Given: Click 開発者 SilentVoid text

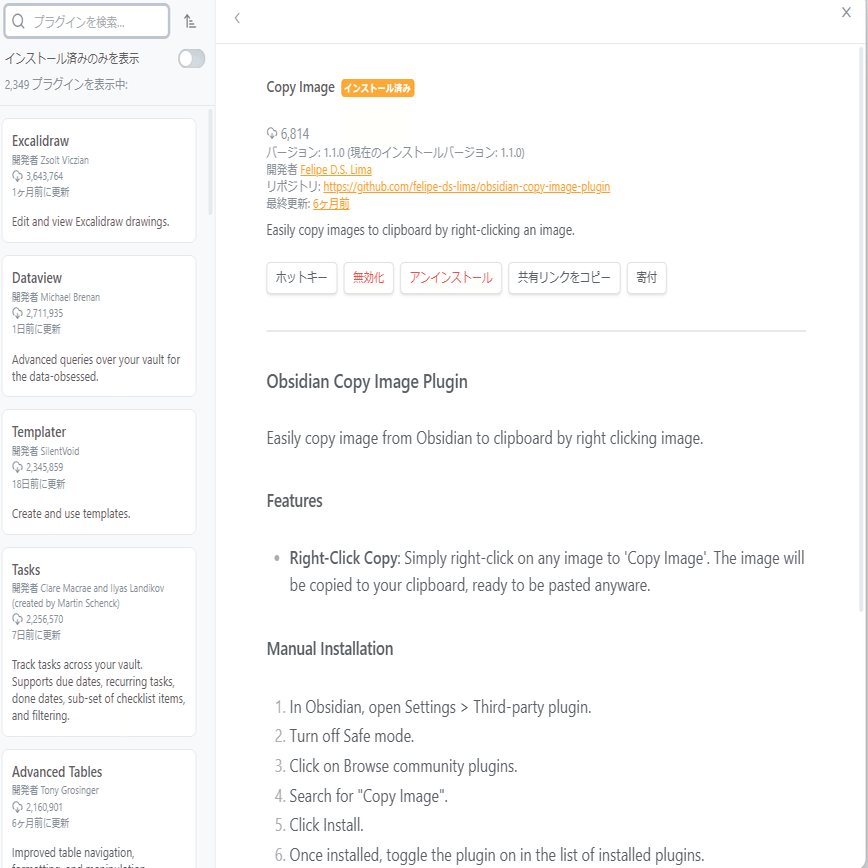Looking at the screenshot, I should [x=45, y=451].
